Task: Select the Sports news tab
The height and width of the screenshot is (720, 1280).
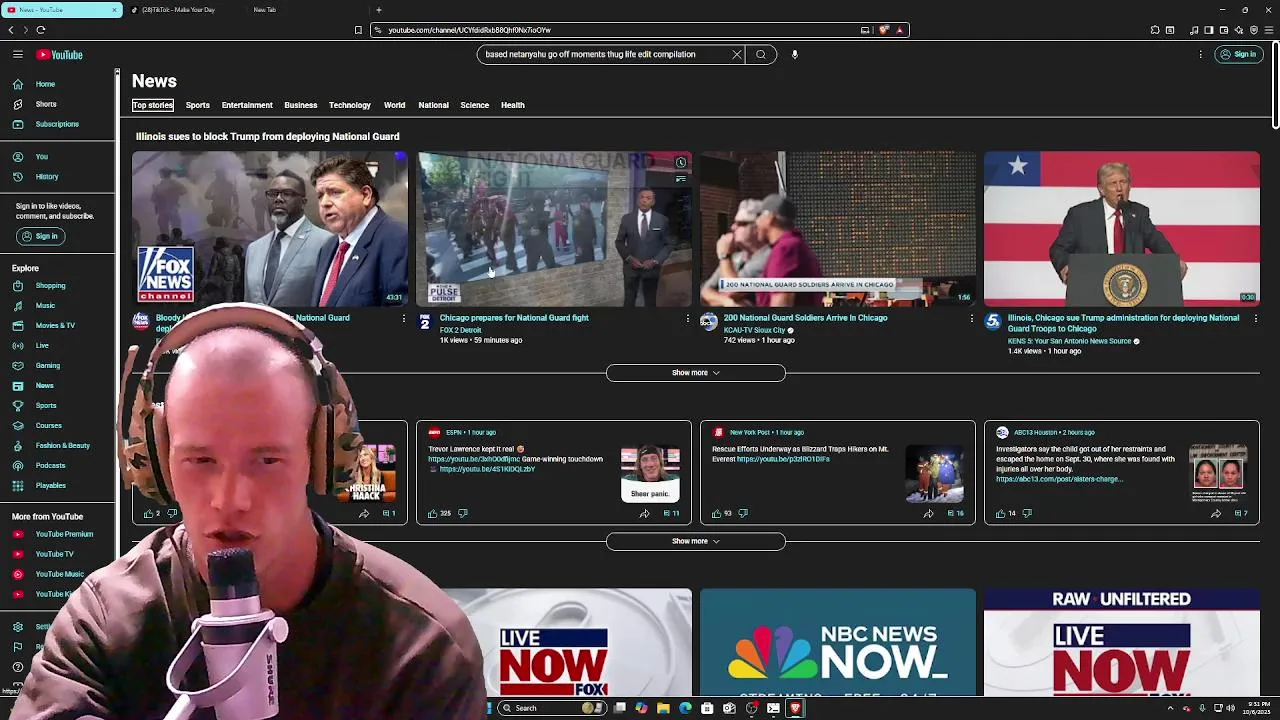Action: 198,105
